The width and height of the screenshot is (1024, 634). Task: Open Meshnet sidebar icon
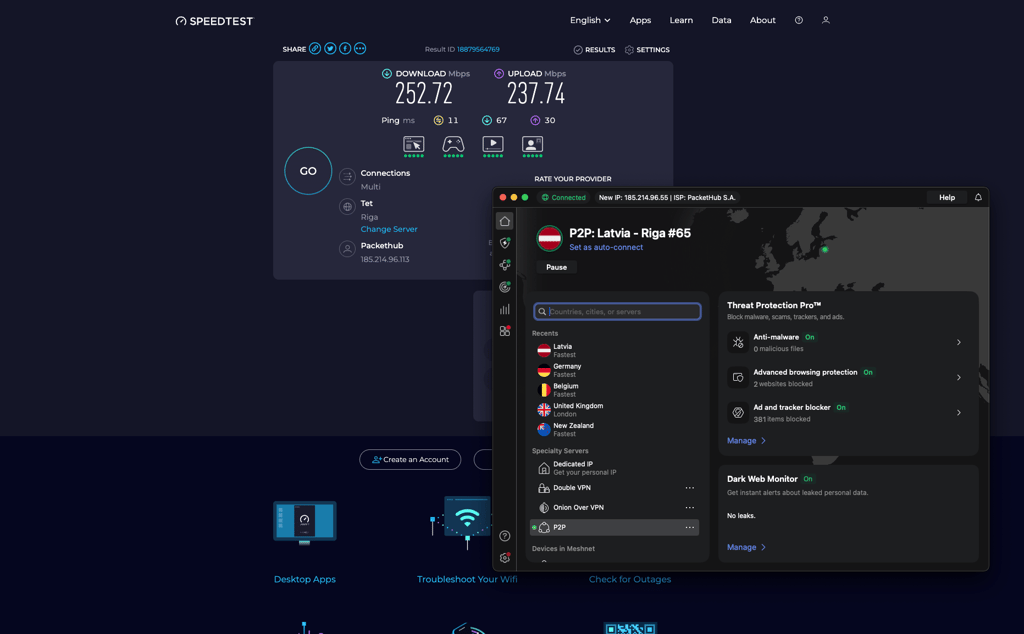(505, 264)
